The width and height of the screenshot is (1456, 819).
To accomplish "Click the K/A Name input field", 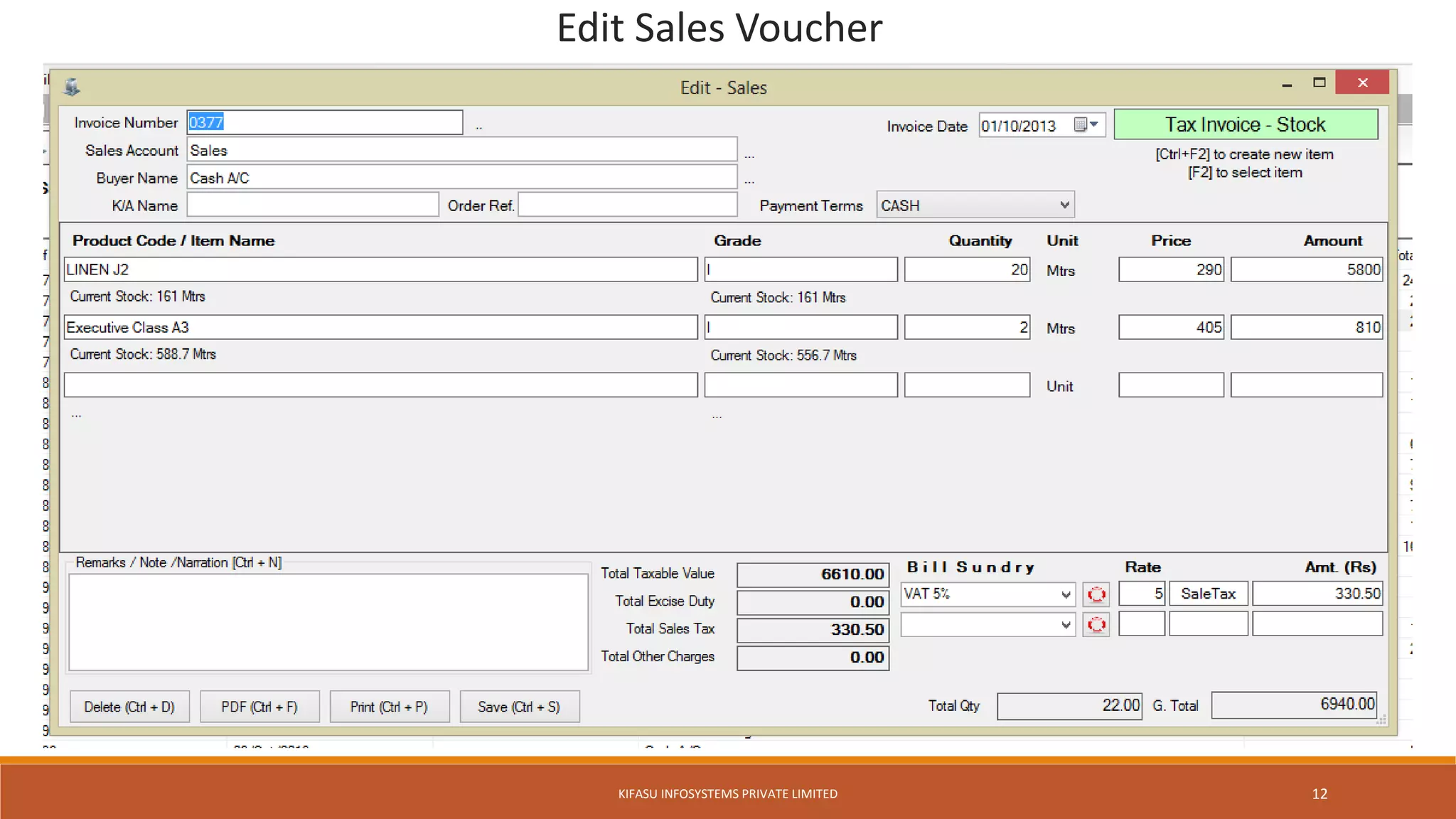I will tap(313, 205).
